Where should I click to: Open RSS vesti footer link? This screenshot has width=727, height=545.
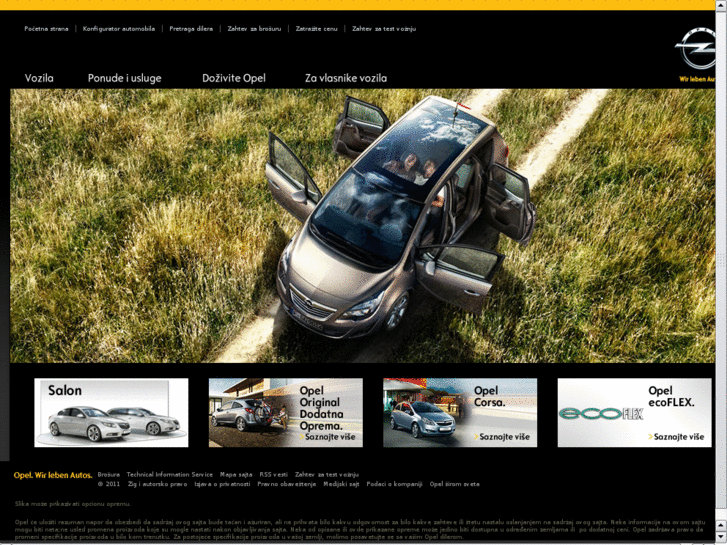(x=274, y=474)
